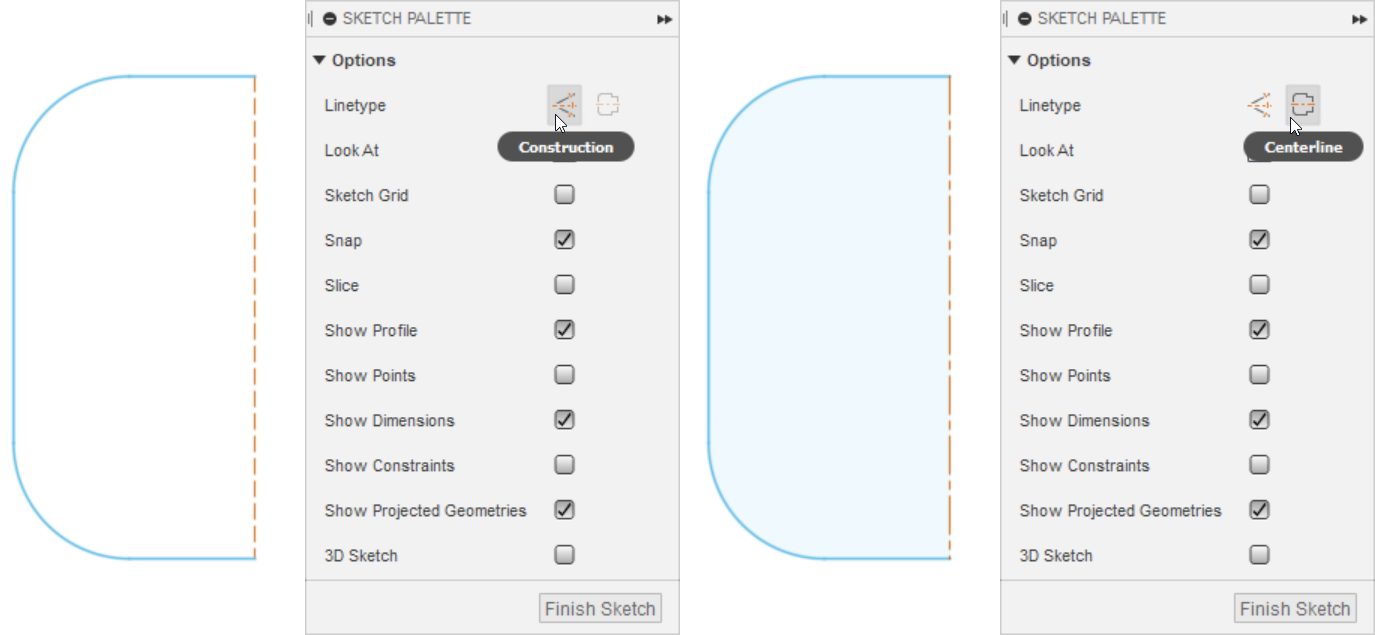Select Construction linetype in the left palette
The width and height of the screenshot is (1375, 635).
click(x=564, y=104)
